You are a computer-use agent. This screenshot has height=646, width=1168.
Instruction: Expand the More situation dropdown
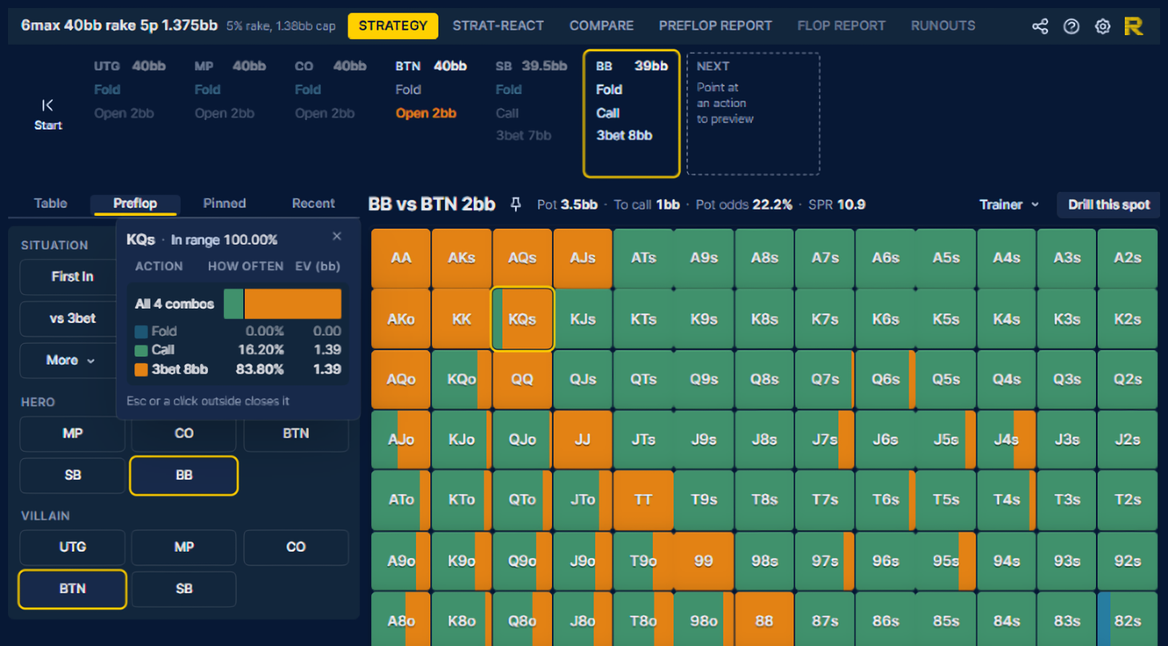pyautogui.click(x=71, y=361)
